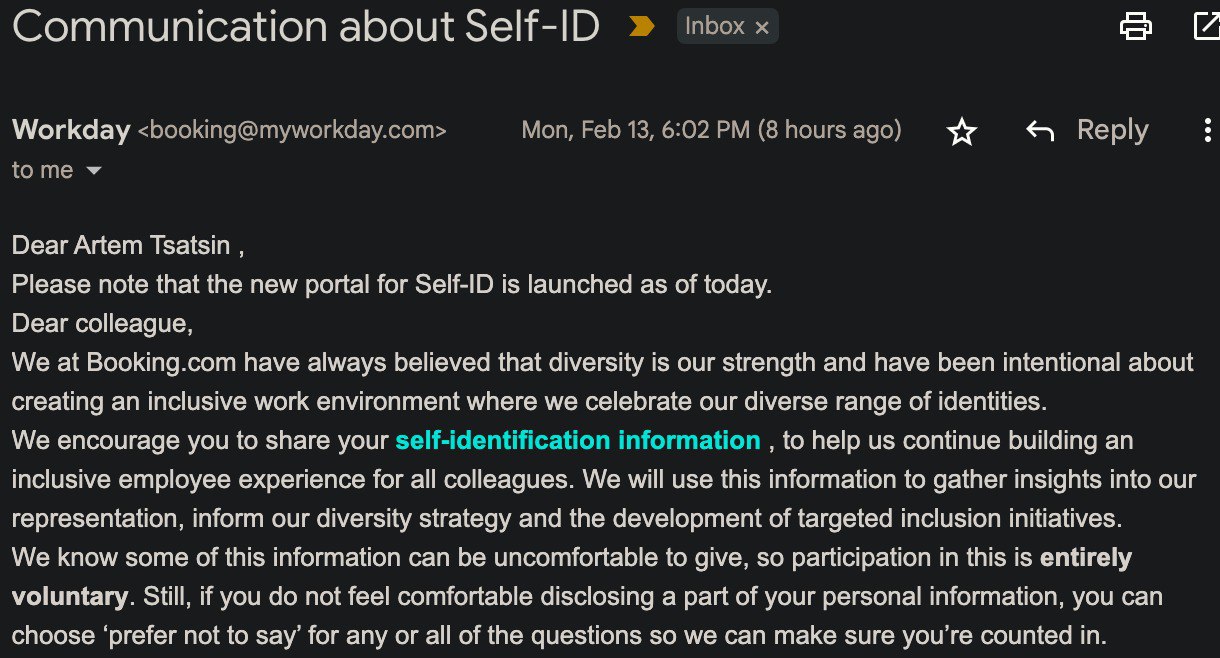Image resolution: width=1220 pixels, height=658 pixels.
Task: Click the 'to me' recipient text
Action: (42, 171)
